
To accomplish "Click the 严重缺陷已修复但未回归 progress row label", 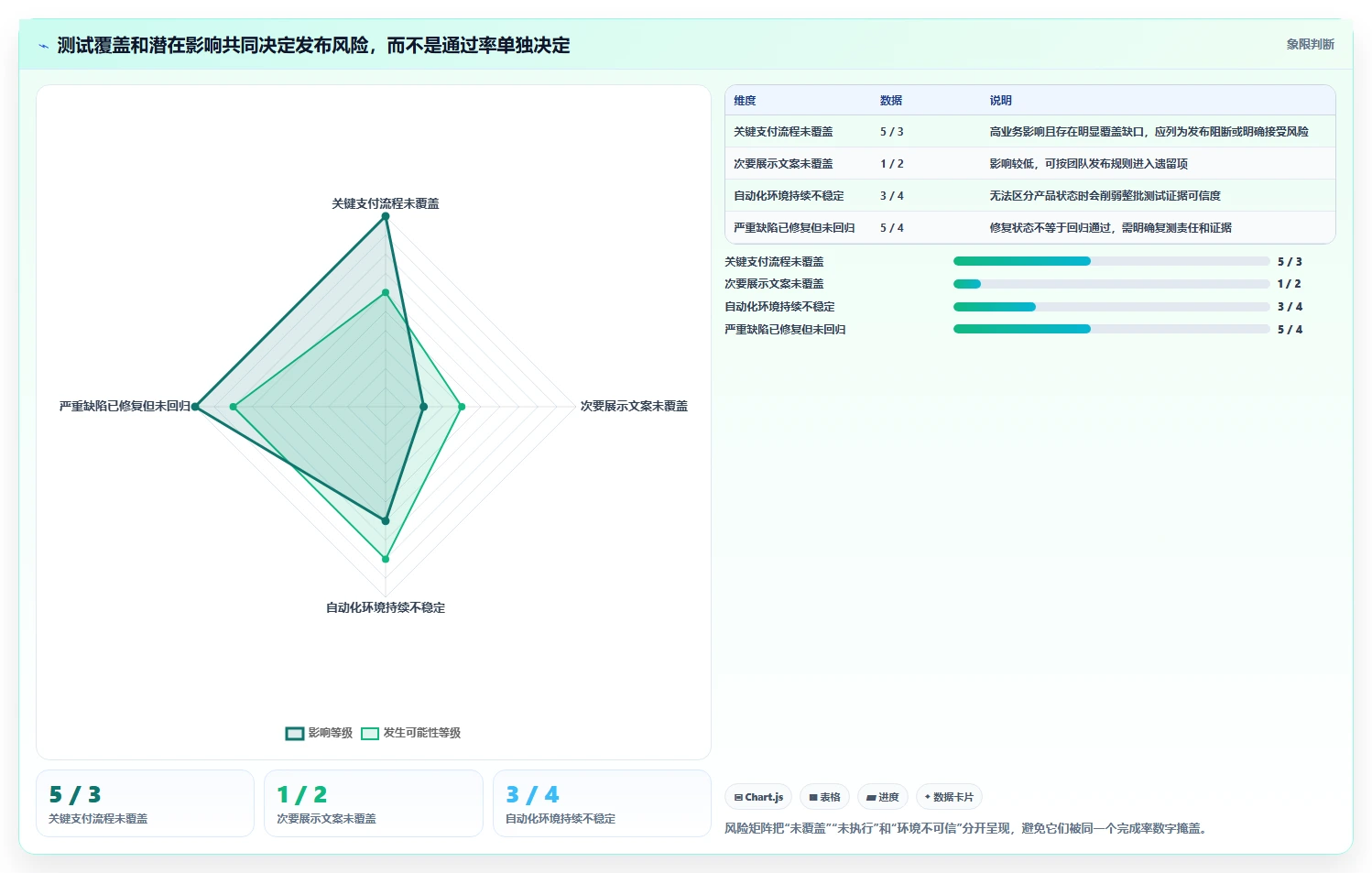I will click(x=785, y=329).
